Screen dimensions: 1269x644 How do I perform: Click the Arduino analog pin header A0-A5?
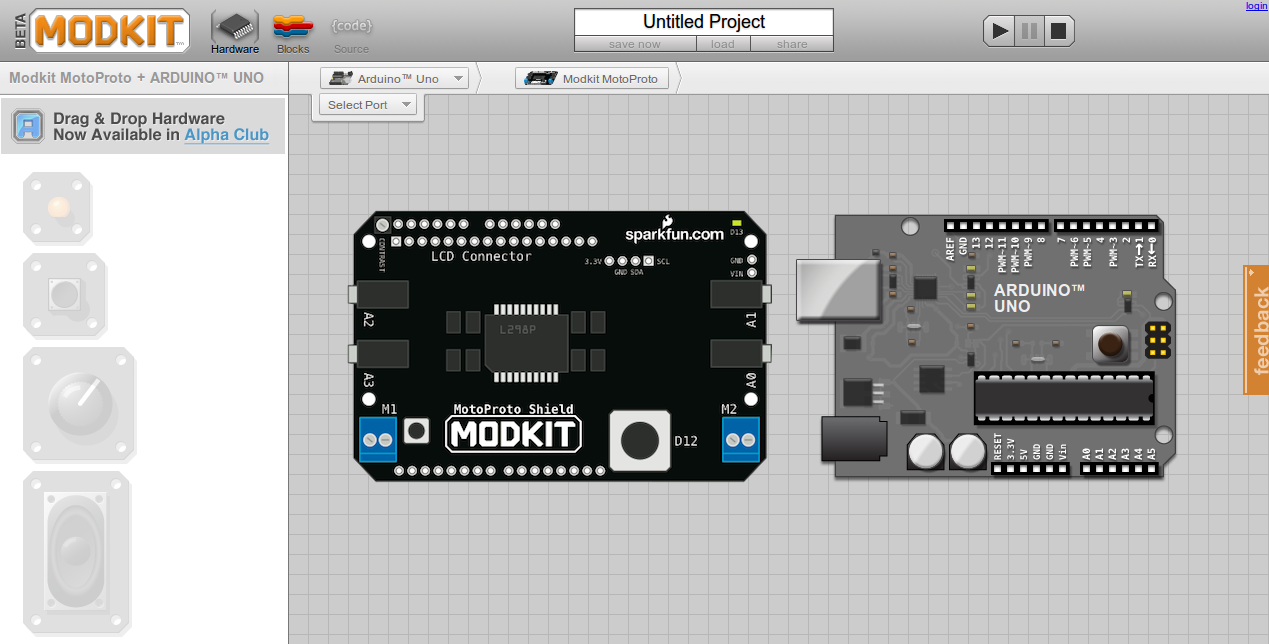coord(1120,468)
